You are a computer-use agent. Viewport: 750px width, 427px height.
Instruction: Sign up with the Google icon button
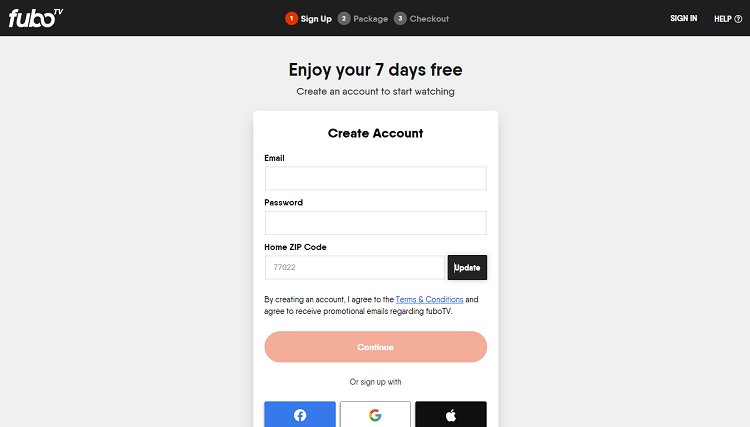(375, 414)
